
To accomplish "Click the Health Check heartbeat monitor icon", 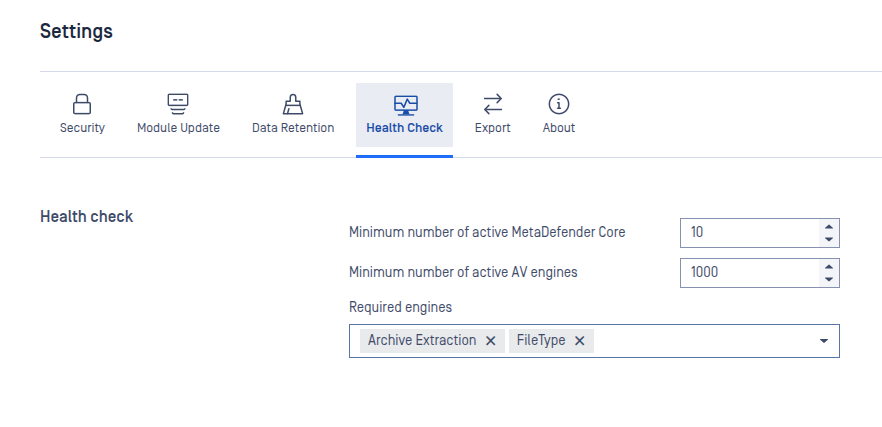I will point(404,104).
